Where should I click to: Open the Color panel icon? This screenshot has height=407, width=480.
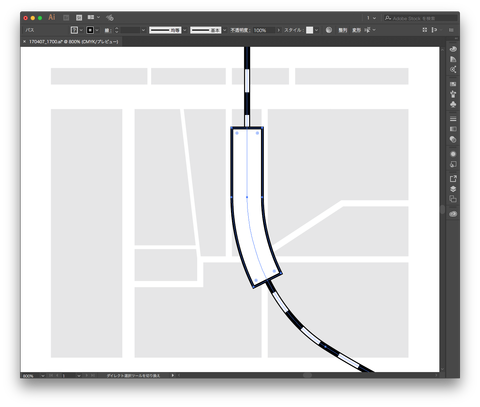453,49
